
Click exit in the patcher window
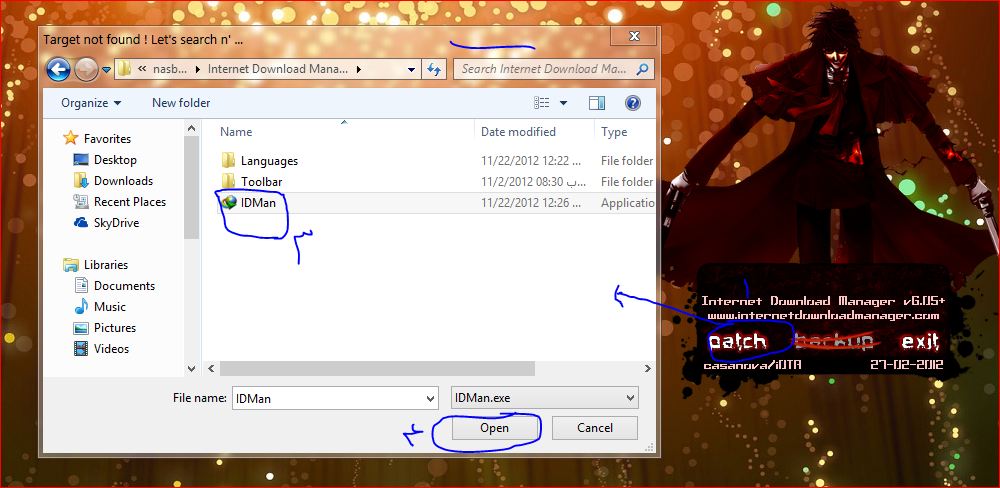coord(919,342)
